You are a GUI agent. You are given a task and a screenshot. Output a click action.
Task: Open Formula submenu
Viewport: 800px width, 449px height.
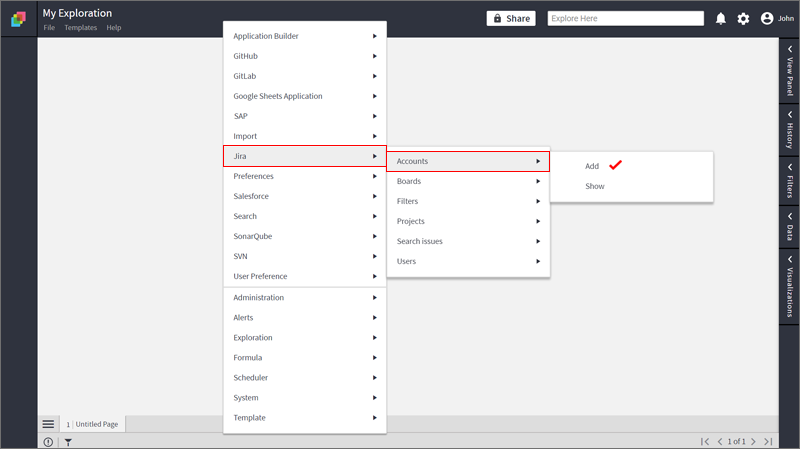(305, 358)
